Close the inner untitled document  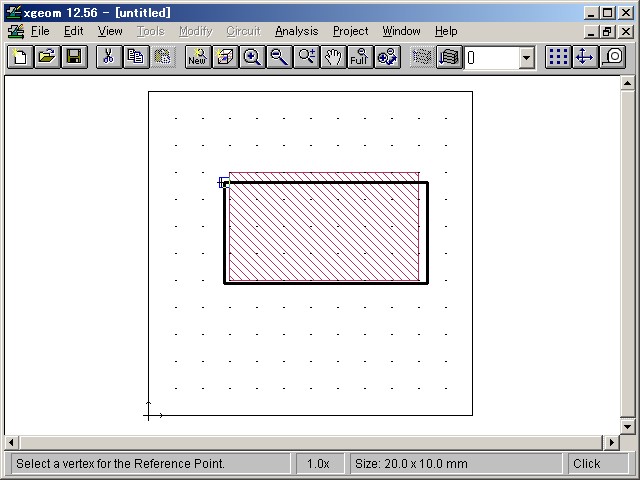pyautogui.click(x=626, y=32)
